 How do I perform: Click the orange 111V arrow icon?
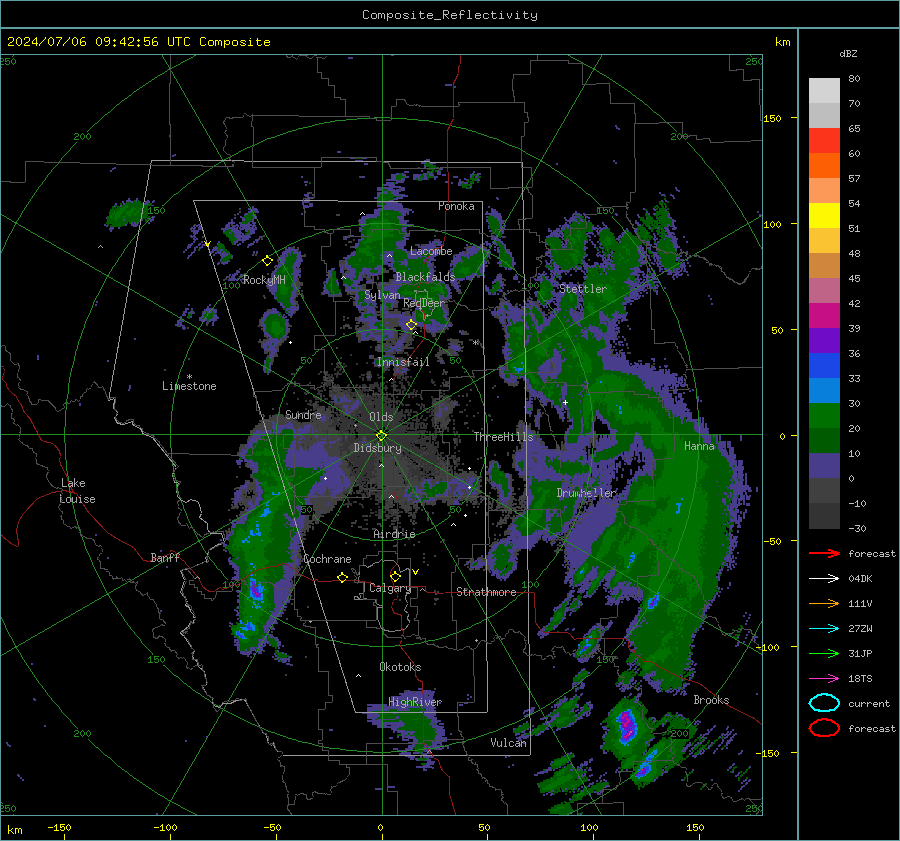click(x=824, y=603)
